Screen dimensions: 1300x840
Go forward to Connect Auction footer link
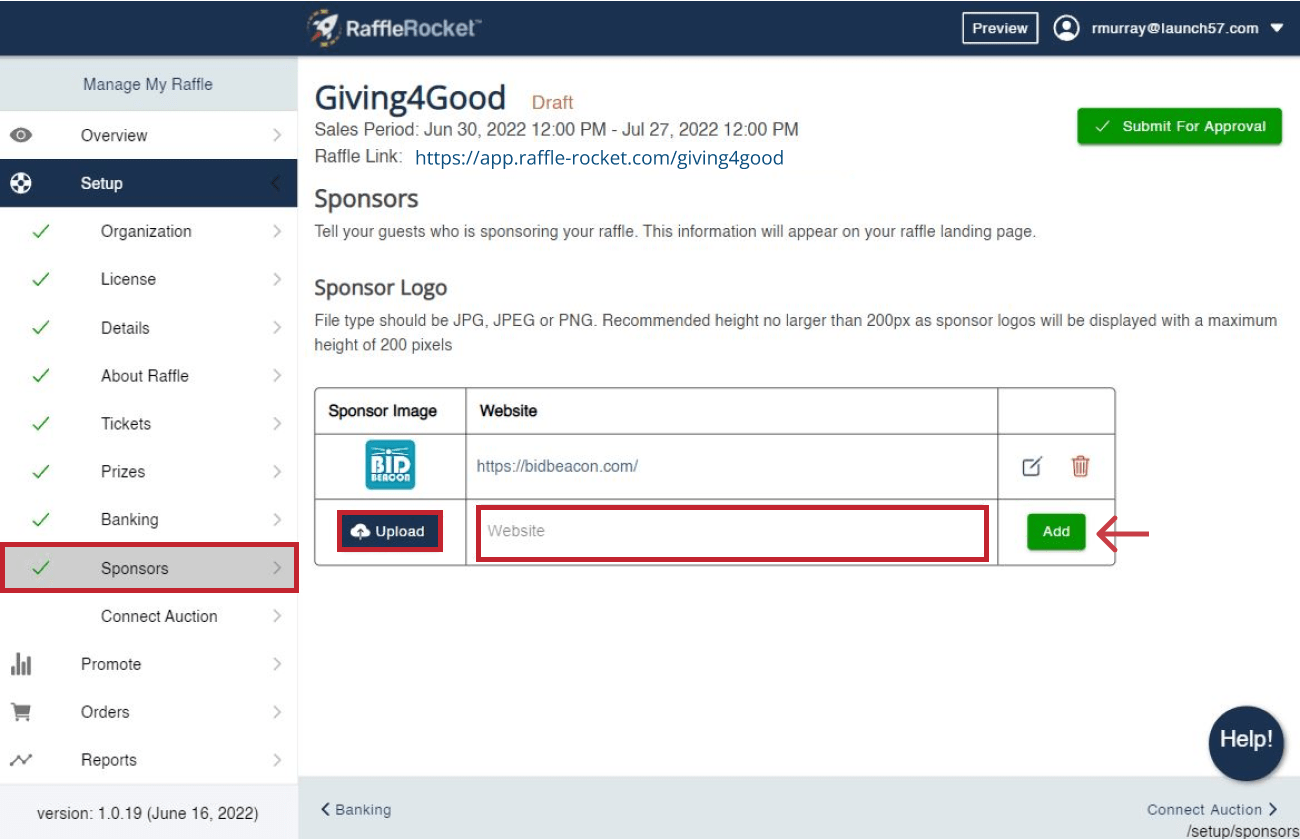(1212, 810)
